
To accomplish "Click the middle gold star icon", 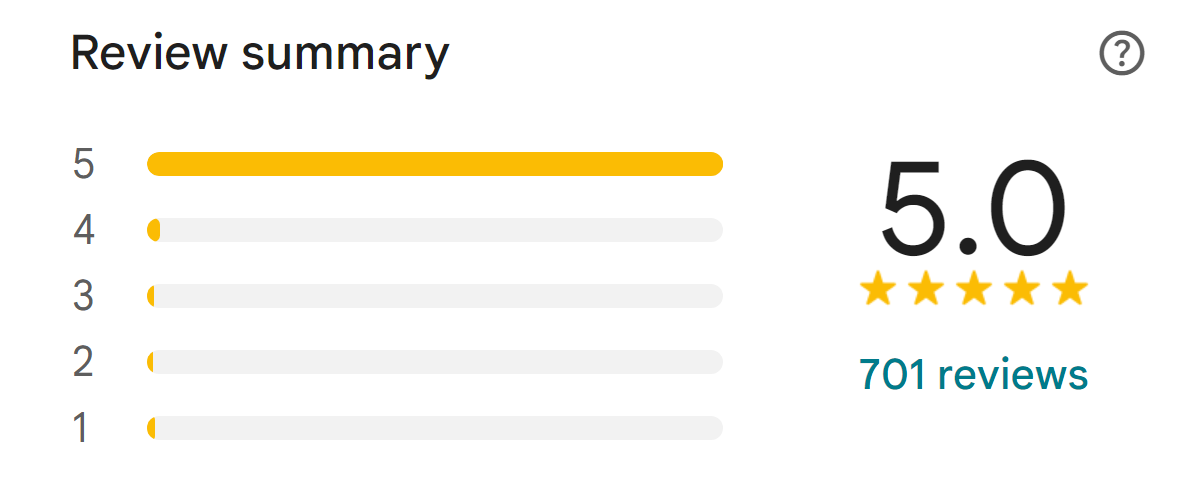I will (974, 288).
